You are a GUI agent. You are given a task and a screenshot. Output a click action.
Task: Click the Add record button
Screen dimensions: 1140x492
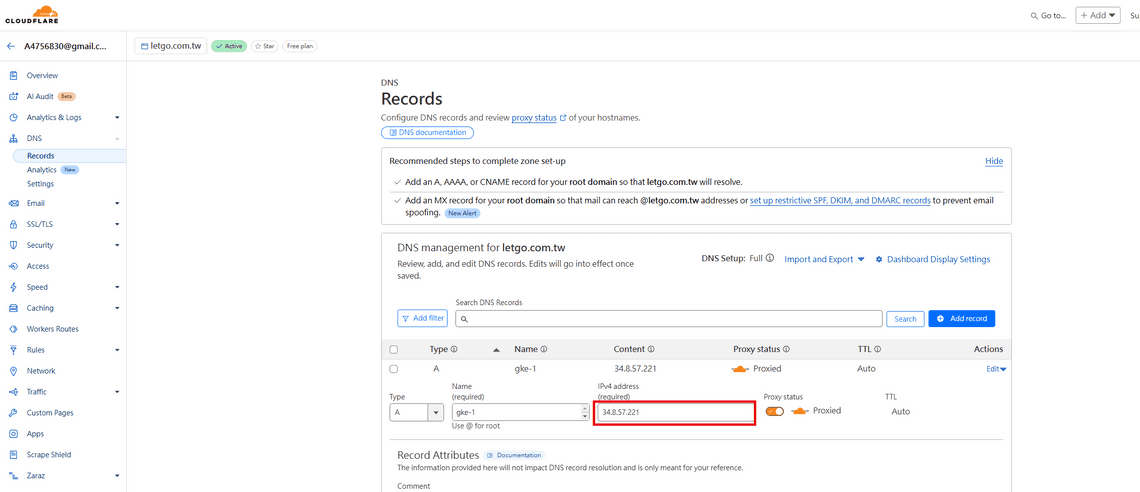[x=962, y=318]
